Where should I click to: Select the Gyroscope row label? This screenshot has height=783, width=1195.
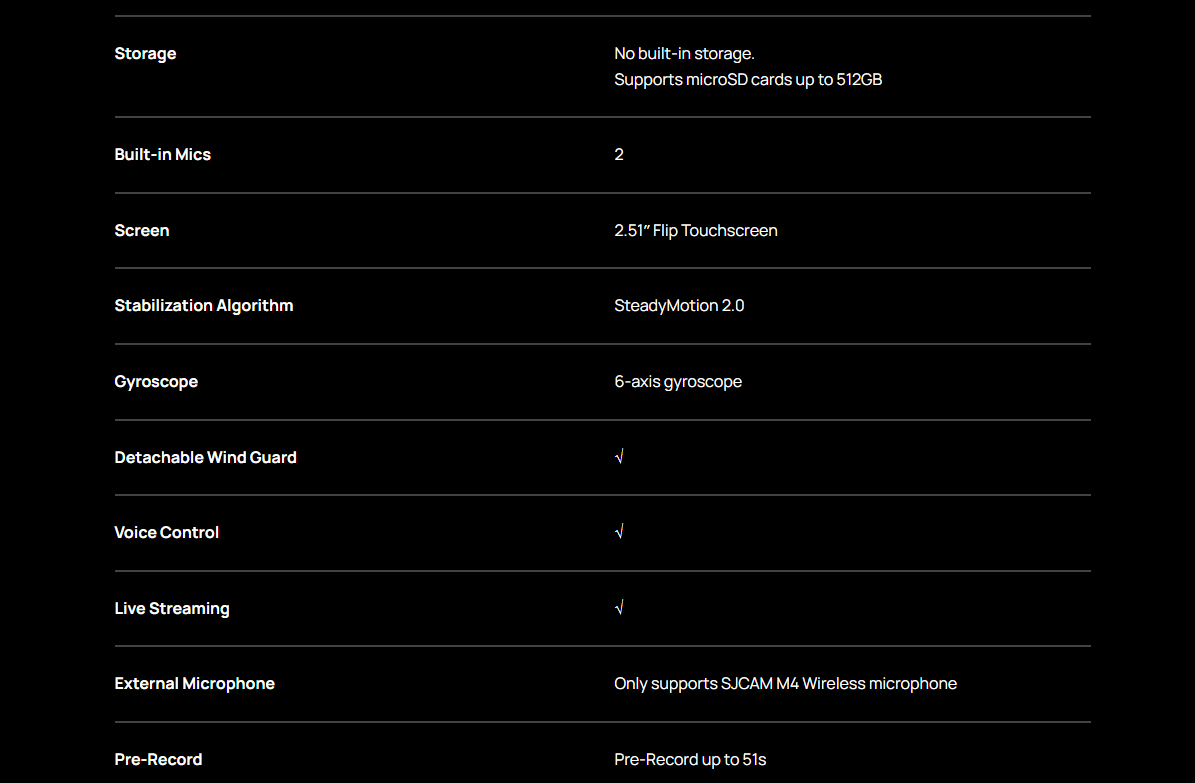click(x=156, y=382)
